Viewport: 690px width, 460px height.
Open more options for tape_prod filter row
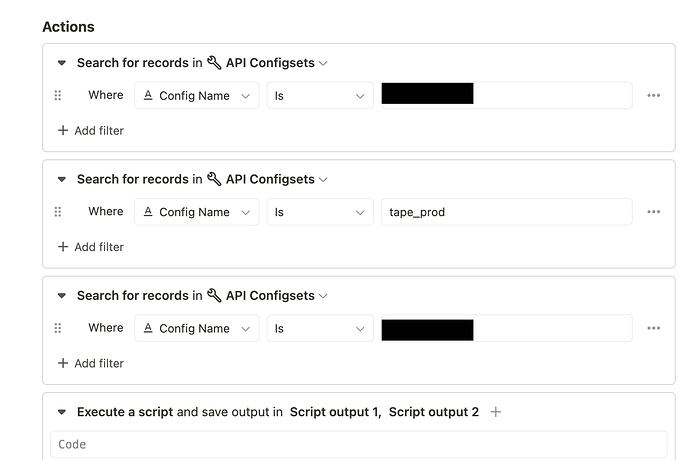coord(653,212)
